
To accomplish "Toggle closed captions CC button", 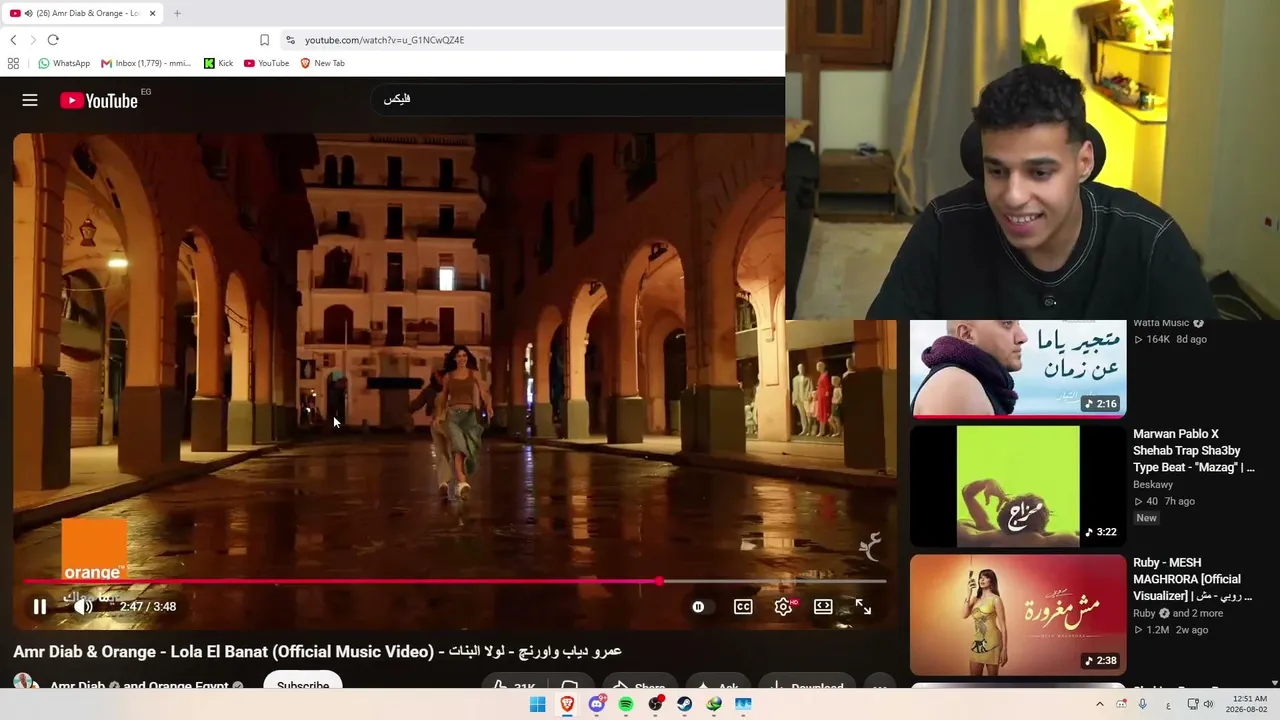I will (x=743, y=607).
